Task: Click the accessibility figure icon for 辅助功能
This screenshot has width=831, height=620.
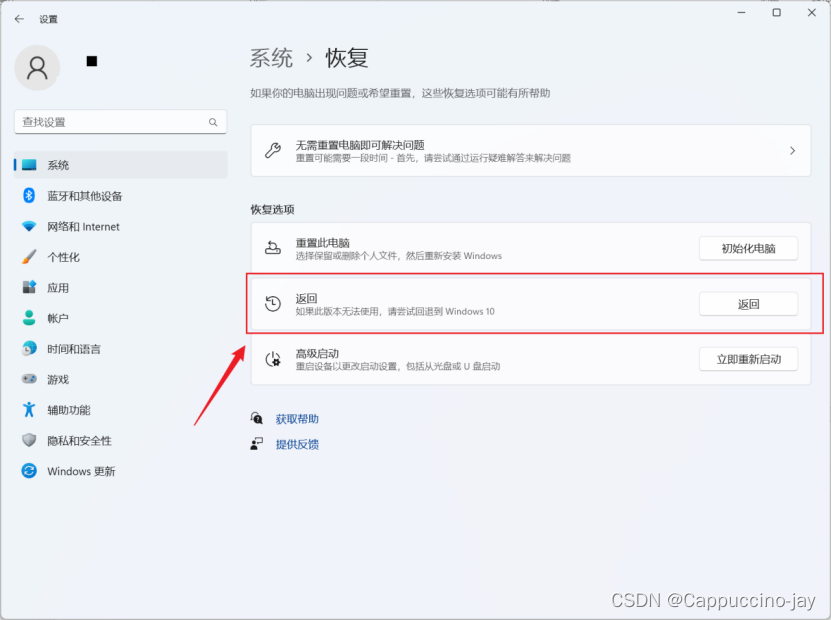Action: (29, 409)
